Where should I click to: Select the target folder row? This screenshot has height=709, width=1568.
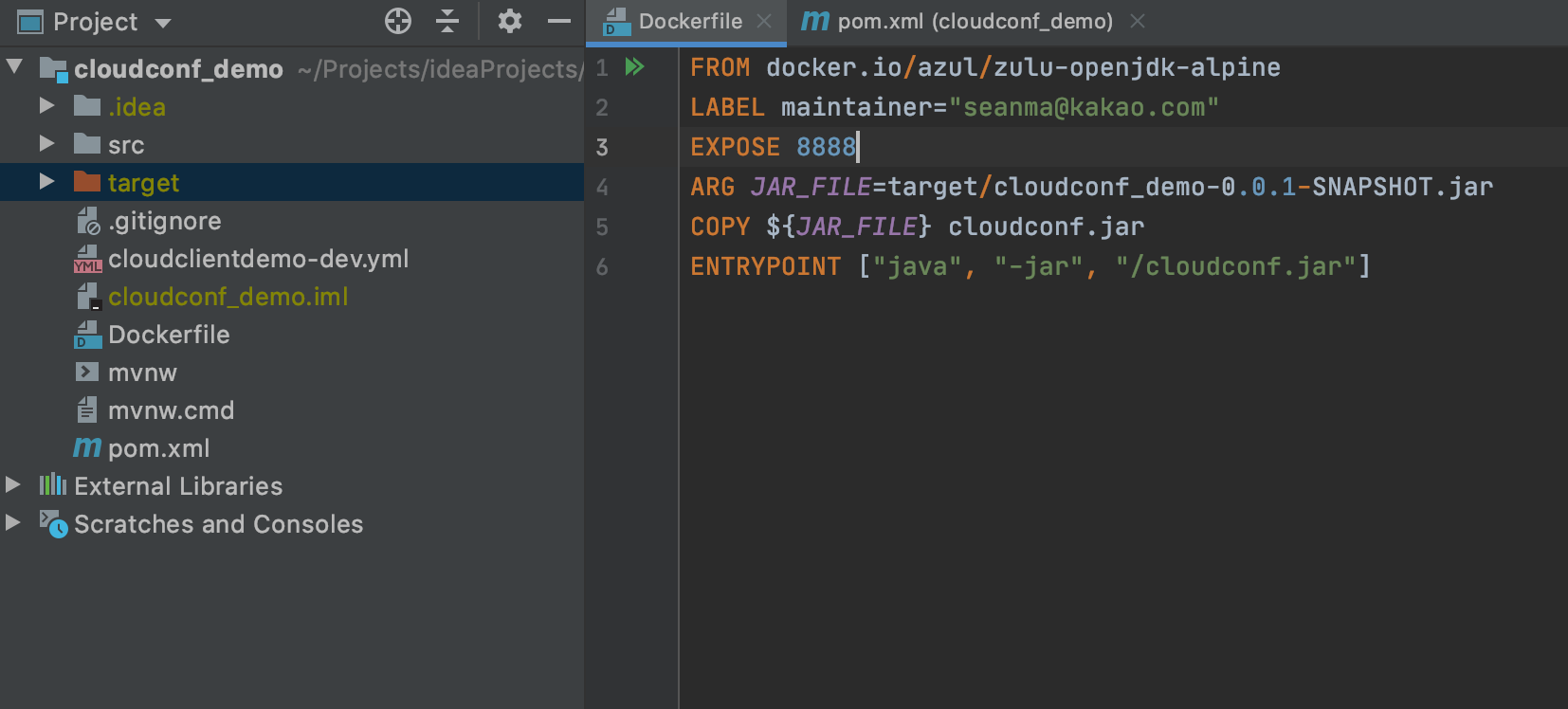tap(292, 182)
